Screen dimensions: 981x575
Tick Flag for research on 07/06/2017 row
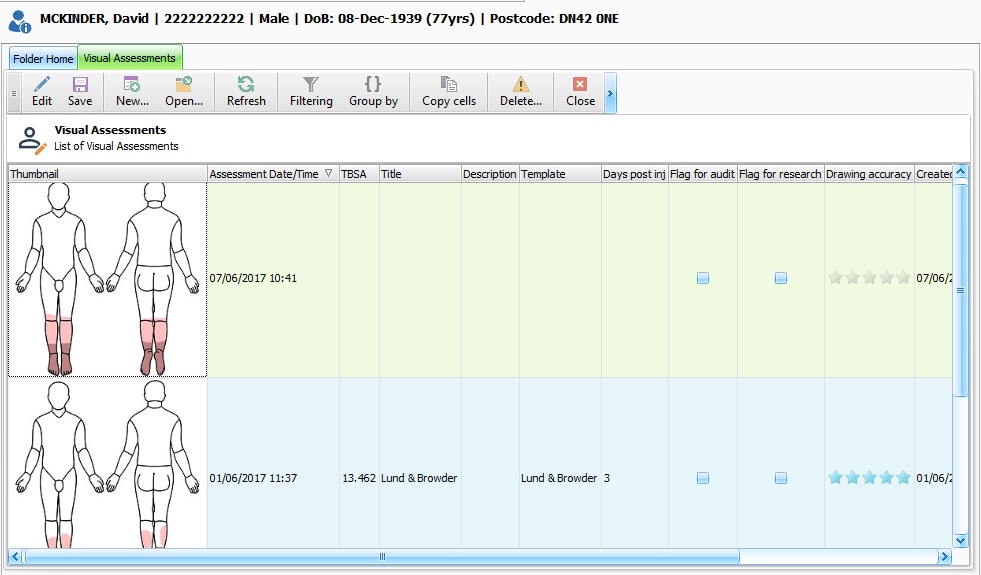tap(781, 278)
